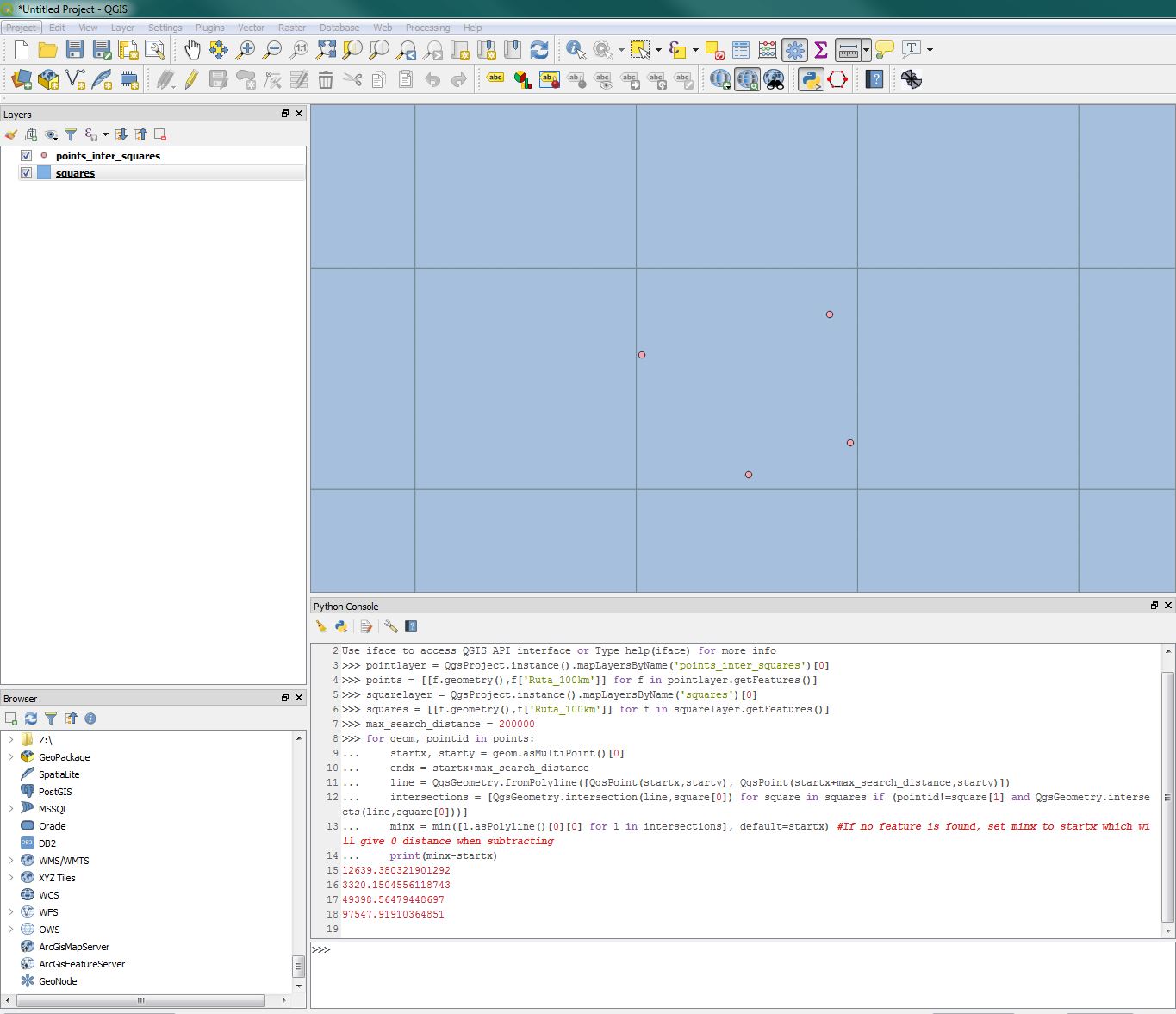This screenshot has width=1176, height=1014.
Task: Save project with the floppy disk icon
Action: pyautogui.click(x=75, y=49)
